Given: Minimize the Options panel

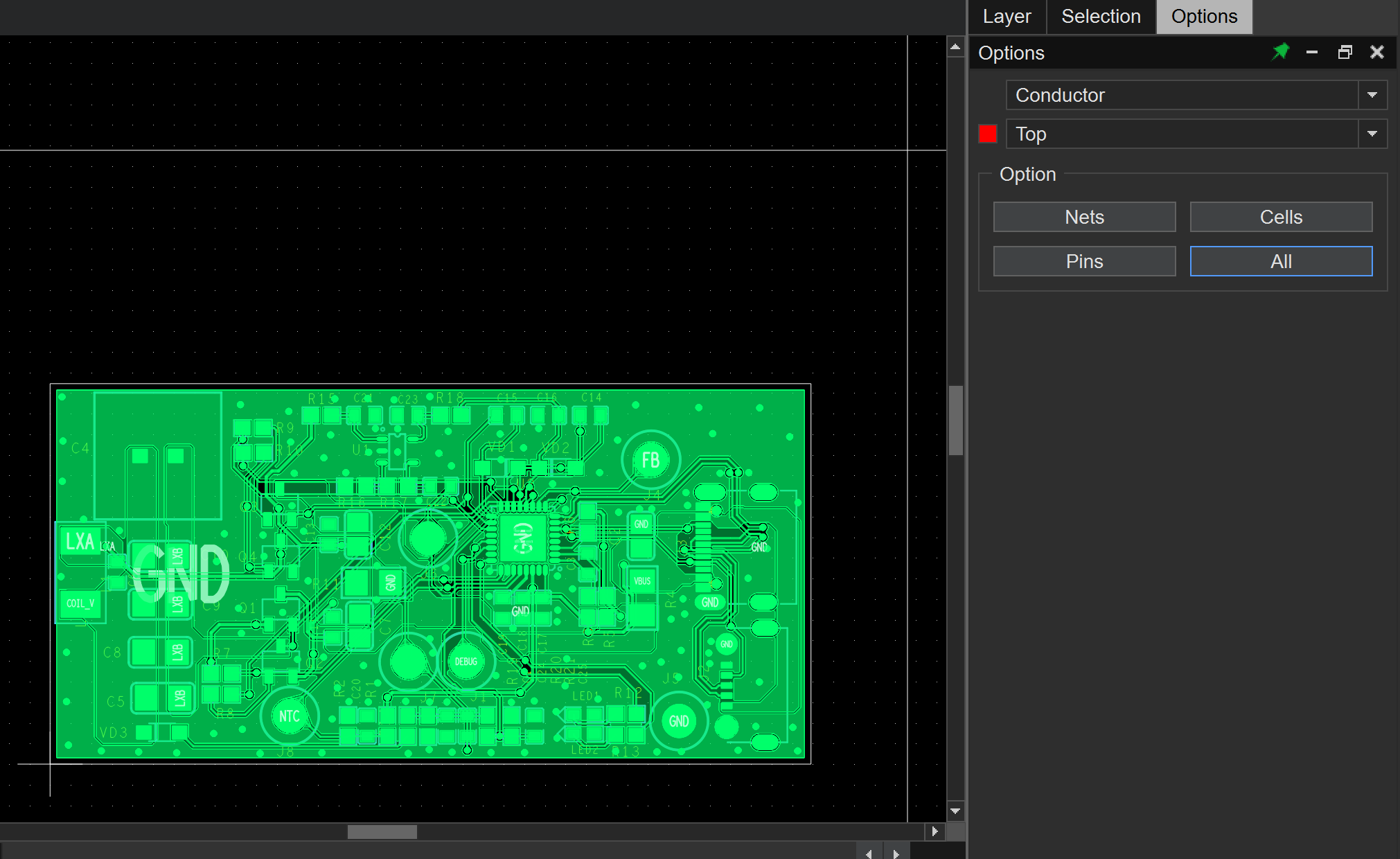Looking at the screenshot, I should 1311,52.
